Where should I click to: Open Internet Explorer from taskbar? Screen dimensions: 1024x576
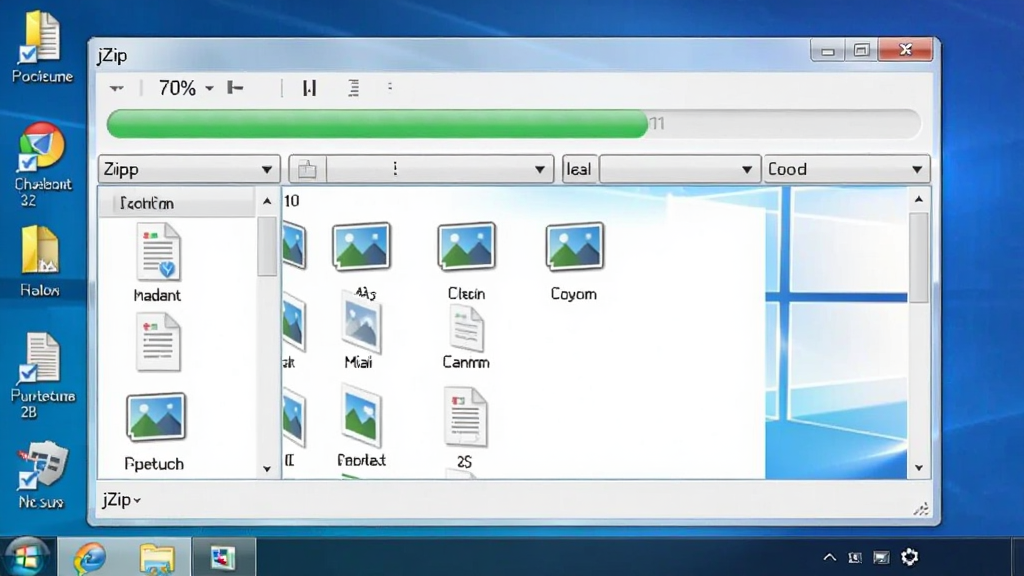pyautogui.click(x=89, y=558)
